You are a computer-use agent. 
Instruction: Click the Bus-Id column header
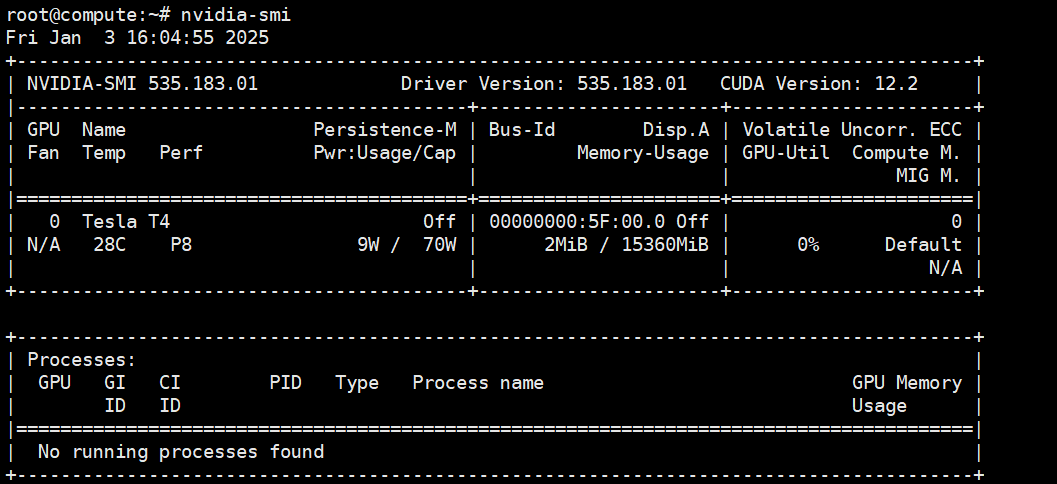(x=521, y=130)
